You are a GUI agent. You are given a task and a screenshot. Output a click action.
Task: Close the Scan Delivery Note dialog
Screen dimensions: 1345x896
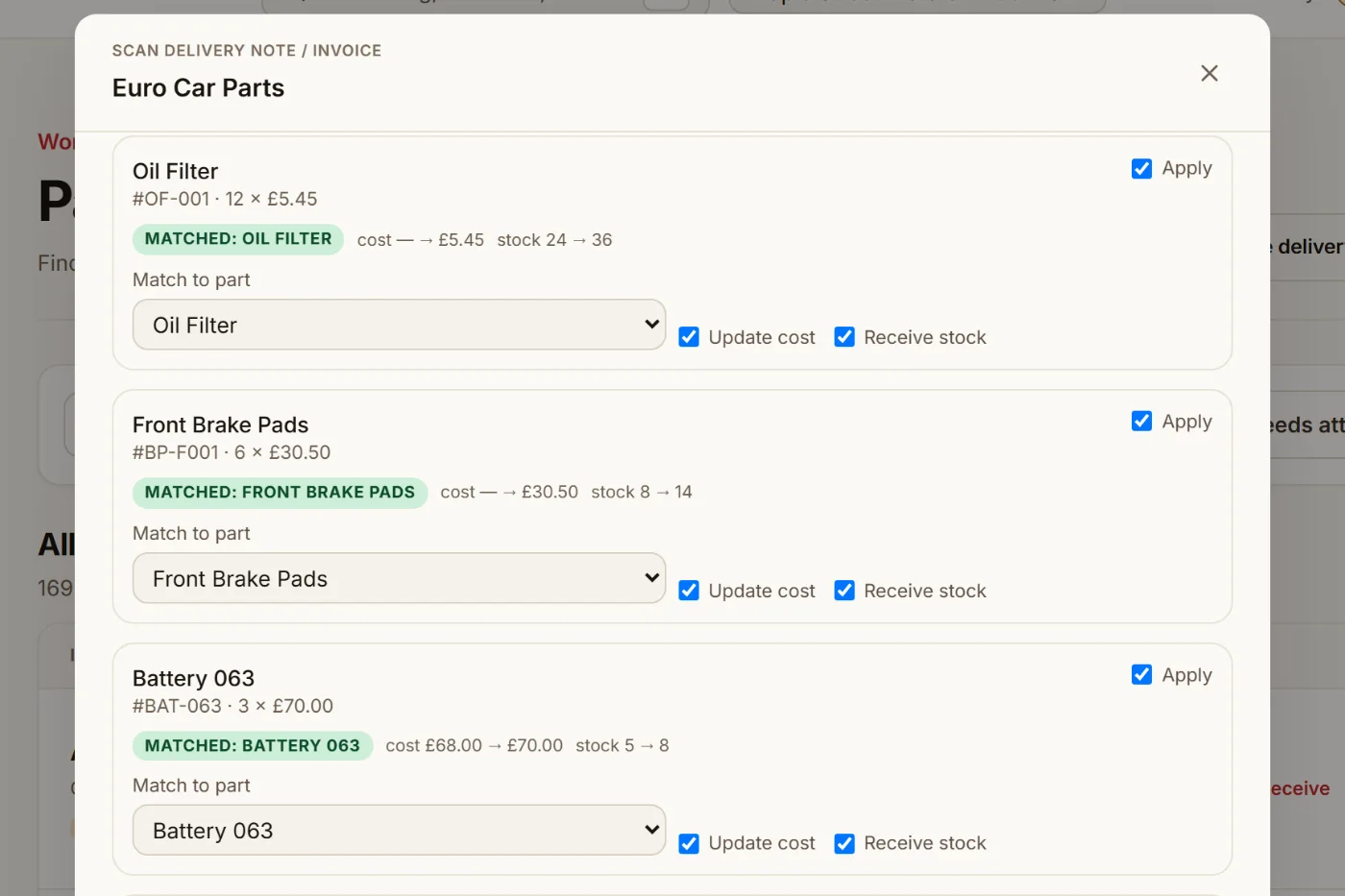pyautogui.click(x=1210, y=73)
